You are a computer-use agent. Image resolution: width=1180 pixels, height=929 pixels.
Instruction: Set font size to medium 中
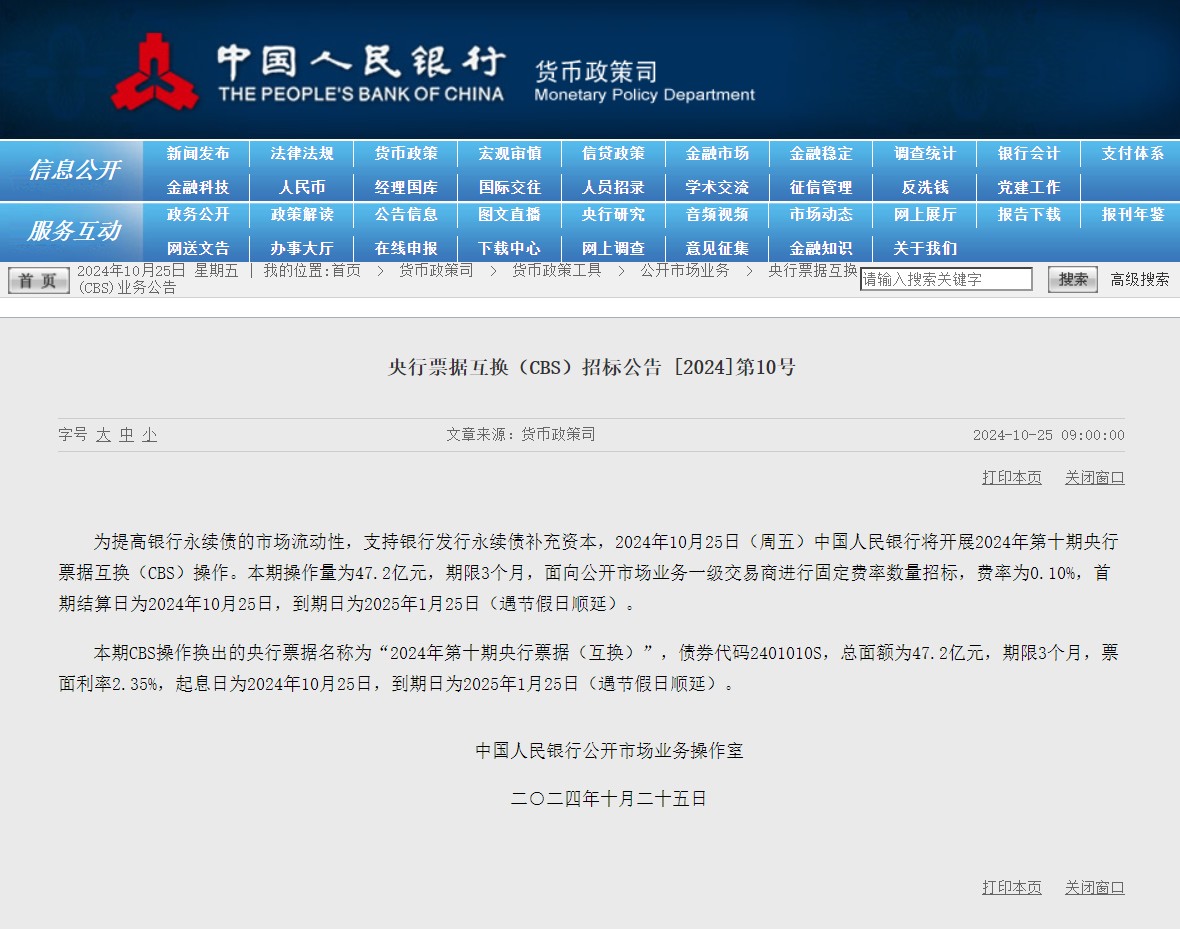(x=126, y=435)
